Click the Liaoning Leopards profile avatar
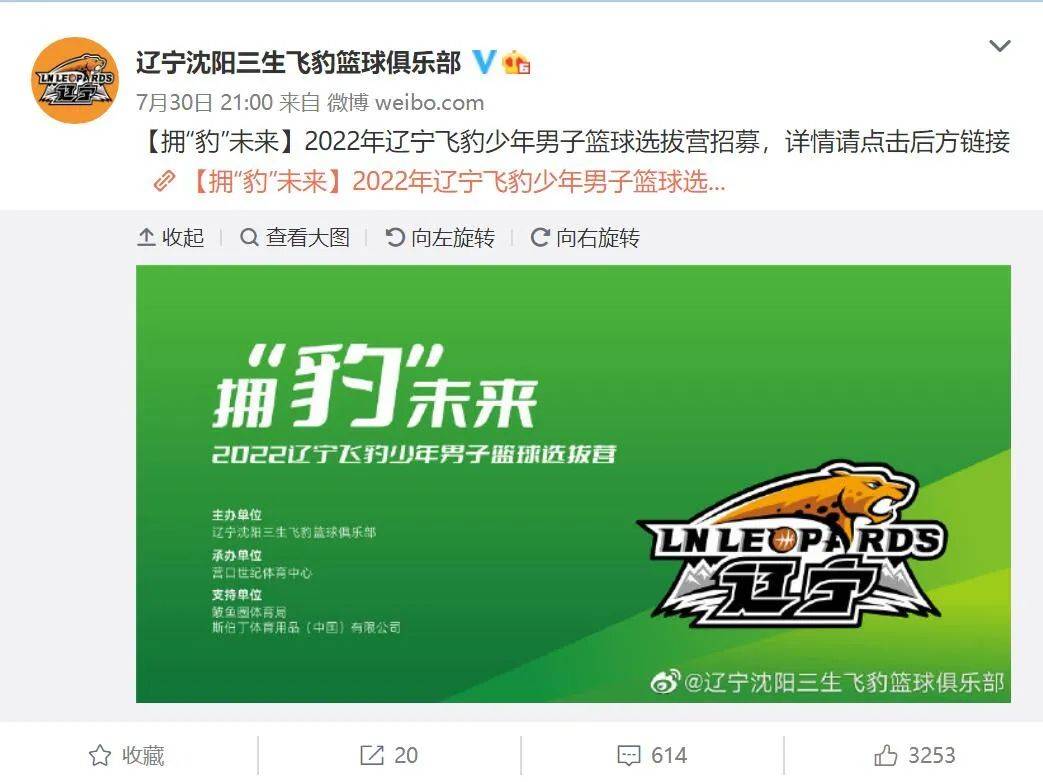The width and height of the screenshot is (1043, 782). pyautogui.click(x=75, y=80)
